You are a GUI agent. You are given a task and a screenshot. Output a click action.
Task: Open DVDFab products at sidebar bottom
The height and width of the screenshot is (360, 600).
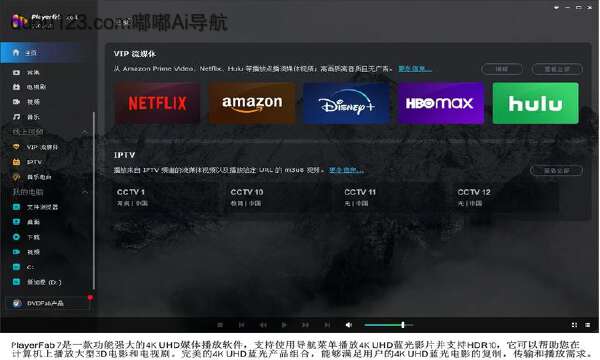coord(45,303)
